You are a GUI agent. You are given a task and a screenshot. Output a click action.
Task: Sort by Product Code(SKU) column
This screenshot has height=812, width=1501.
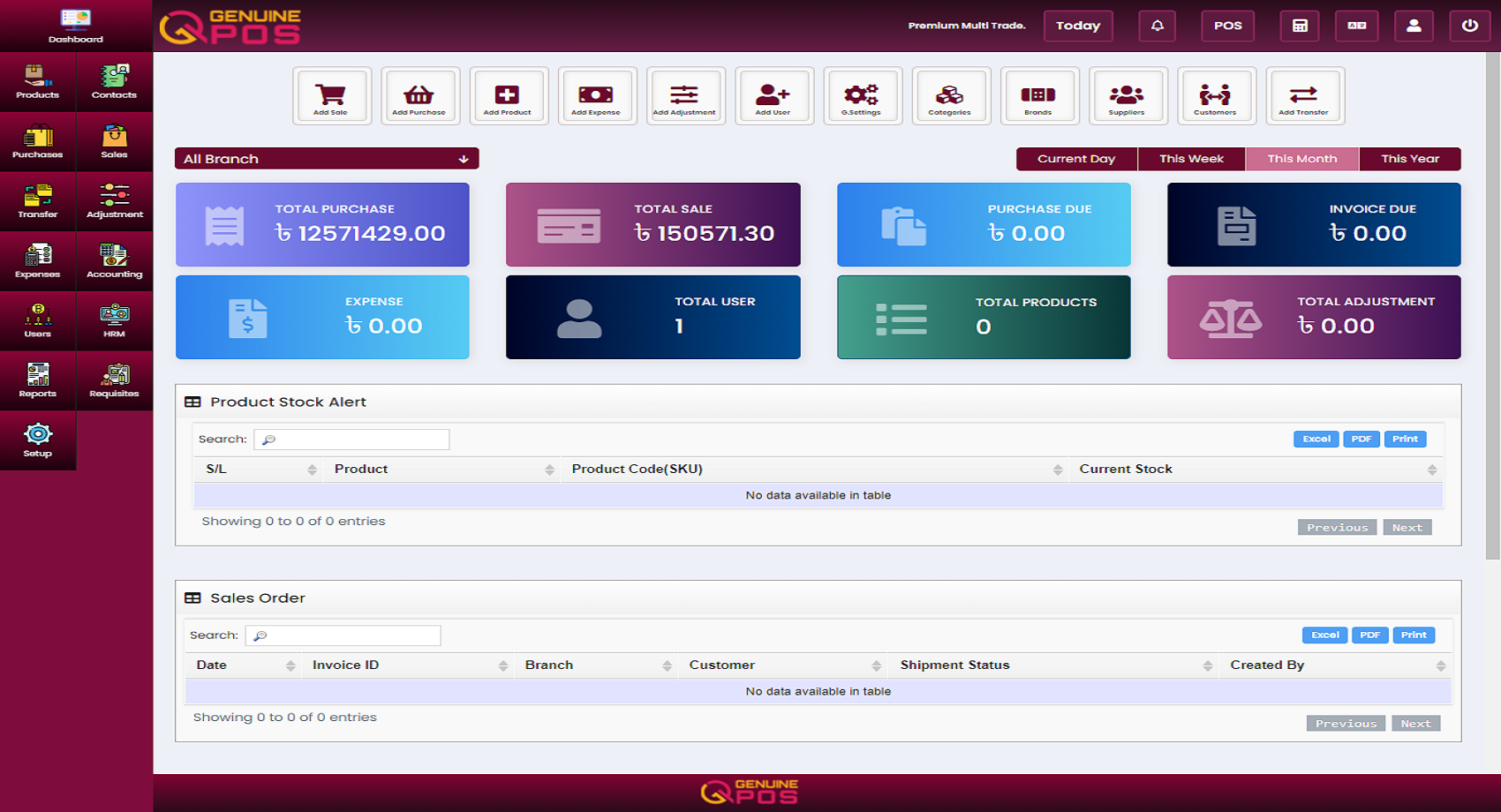pyautogui.click(x=813, y=470)
